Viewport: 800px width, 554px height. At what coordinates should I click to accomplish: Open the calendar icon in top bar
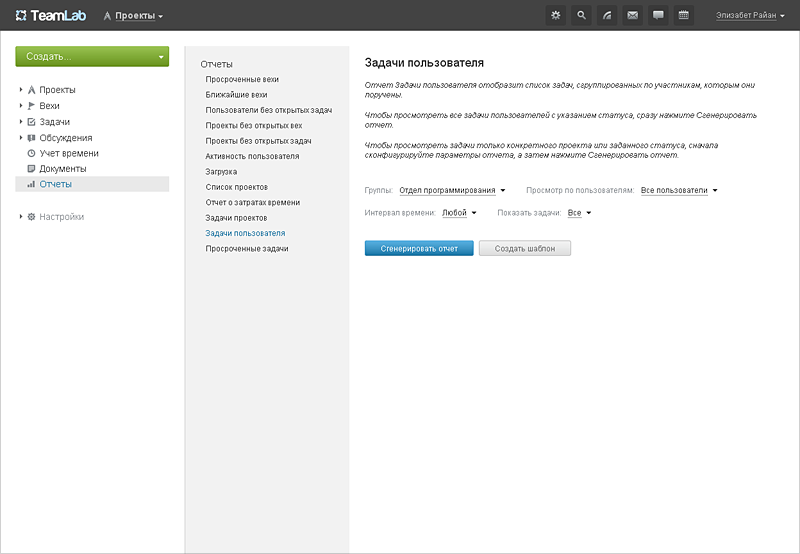(684, 15)
